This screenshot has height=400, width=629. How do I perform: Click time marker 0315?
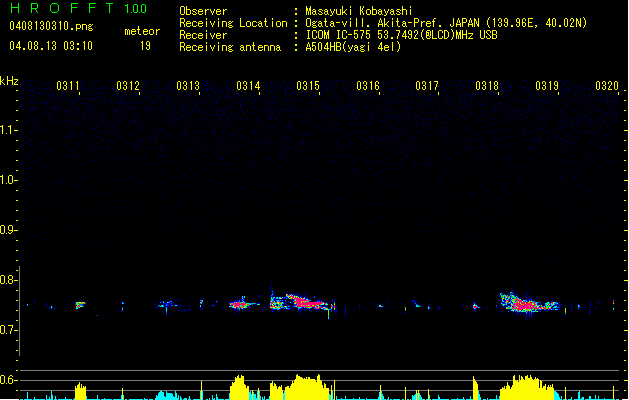(x=308, y=86)
